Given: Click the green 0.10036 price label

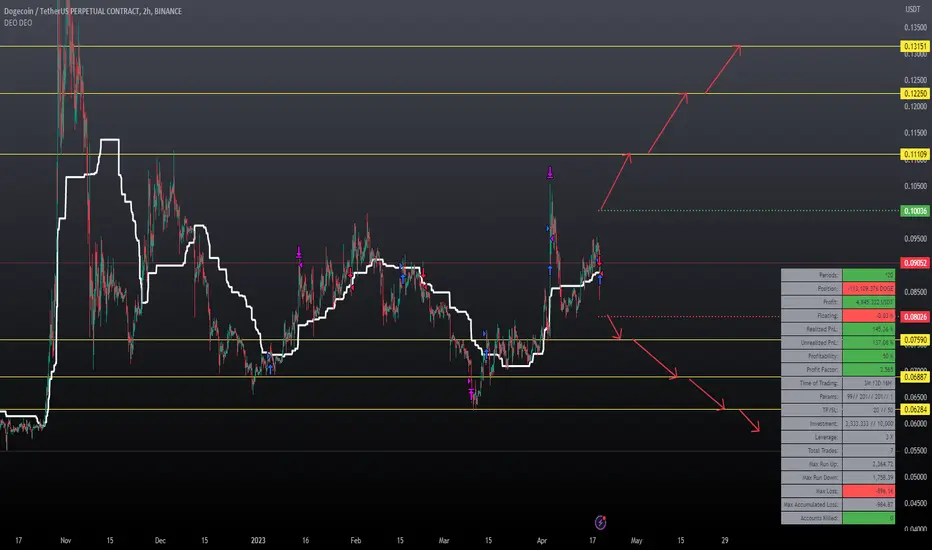Looking at the screenshot, I should 915,211.
